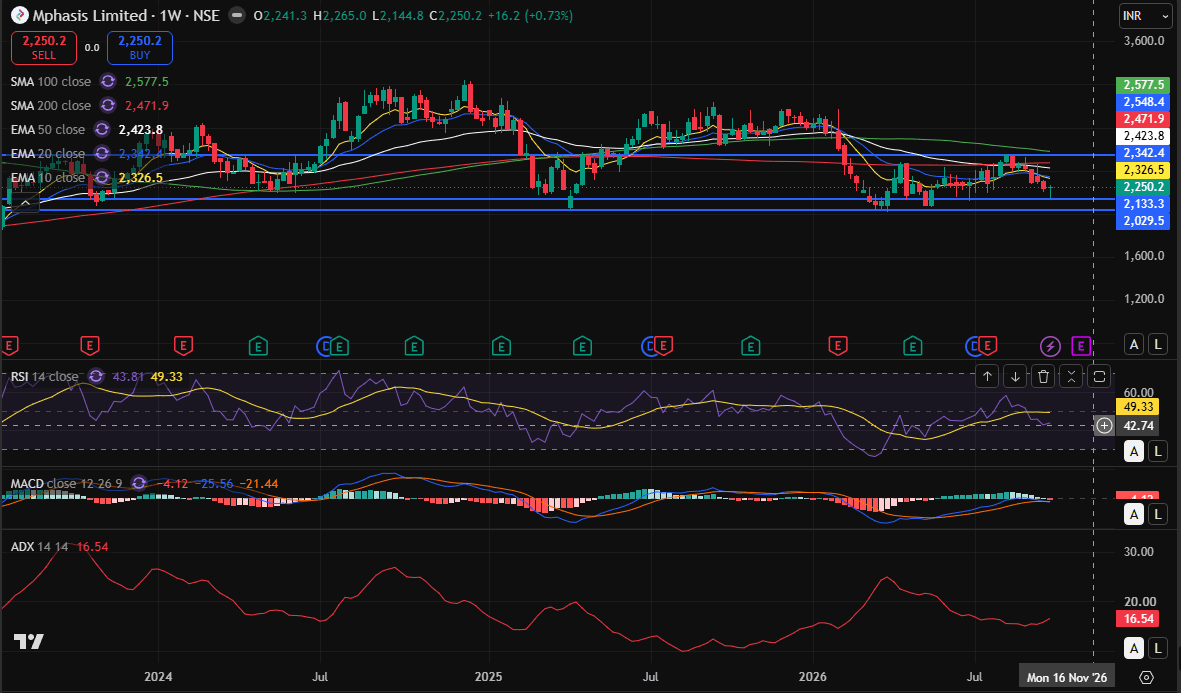
Task: Move the RSI pane up with the up-arrow
Action: pyautogui.click(x=987, y=376)
